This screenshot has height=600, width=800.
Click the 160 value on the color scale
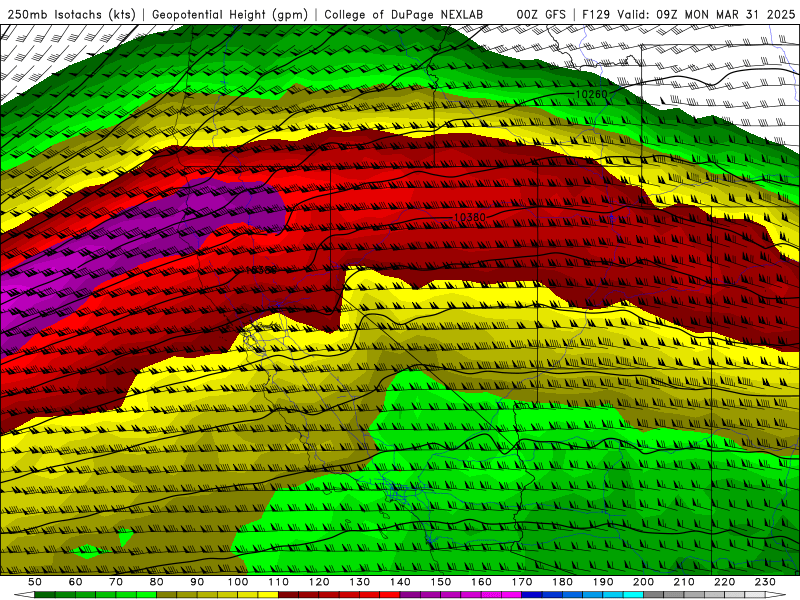click(x=481, y=582)
